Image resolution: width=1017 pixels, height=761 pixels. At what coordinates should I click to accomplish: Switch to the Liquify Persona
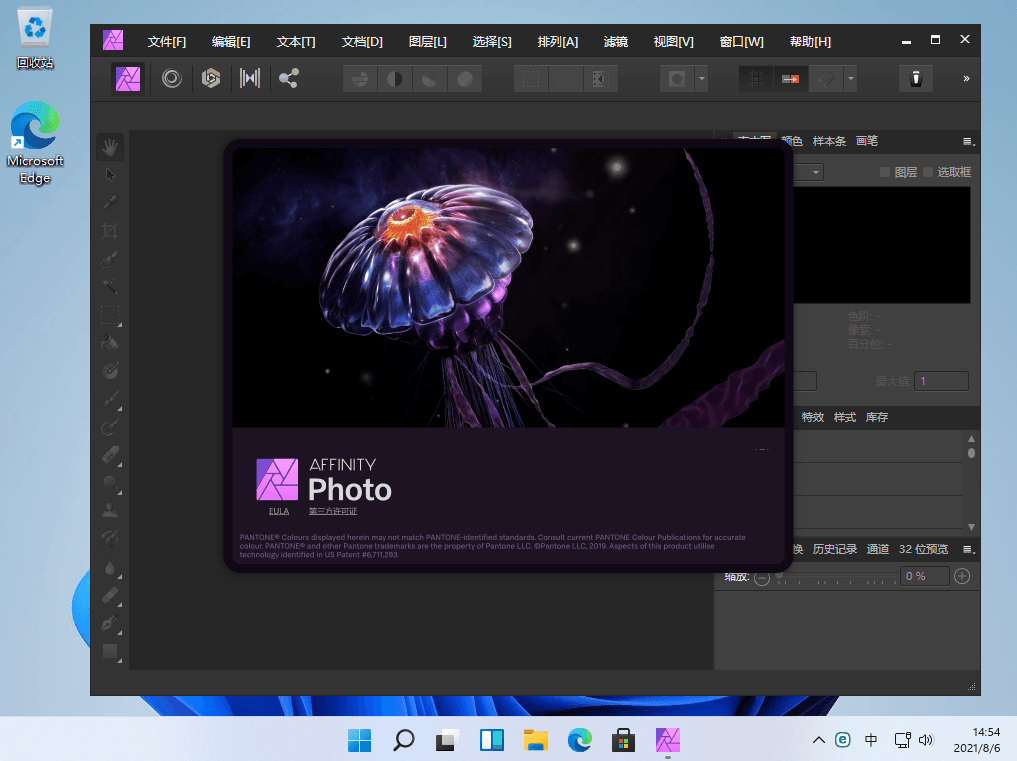pos(172,79)
